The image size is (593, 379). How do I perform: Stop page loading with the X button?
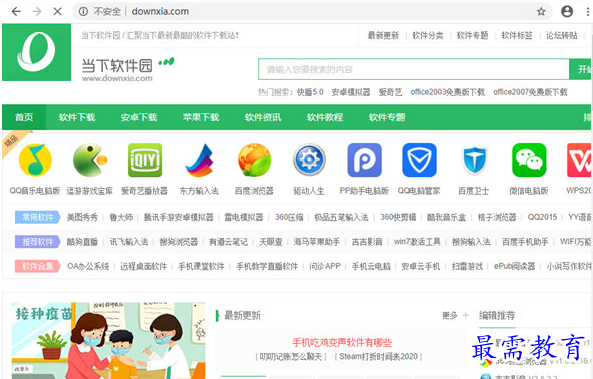click(x=57, y=12)
